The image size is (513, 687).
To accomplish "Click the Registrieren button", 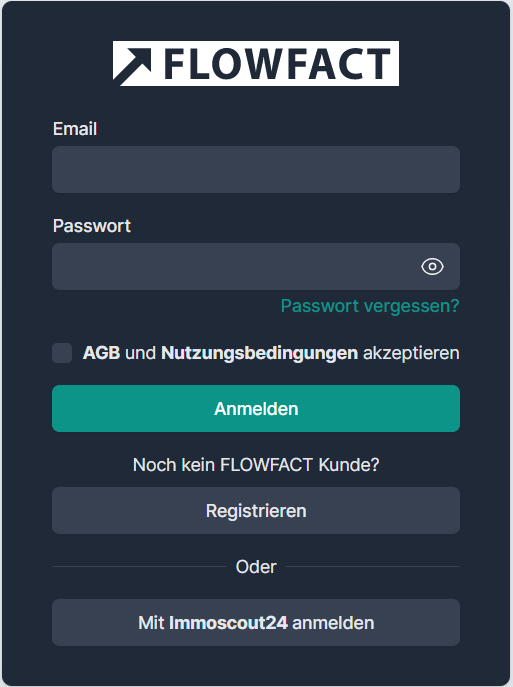I will (256, 510).
